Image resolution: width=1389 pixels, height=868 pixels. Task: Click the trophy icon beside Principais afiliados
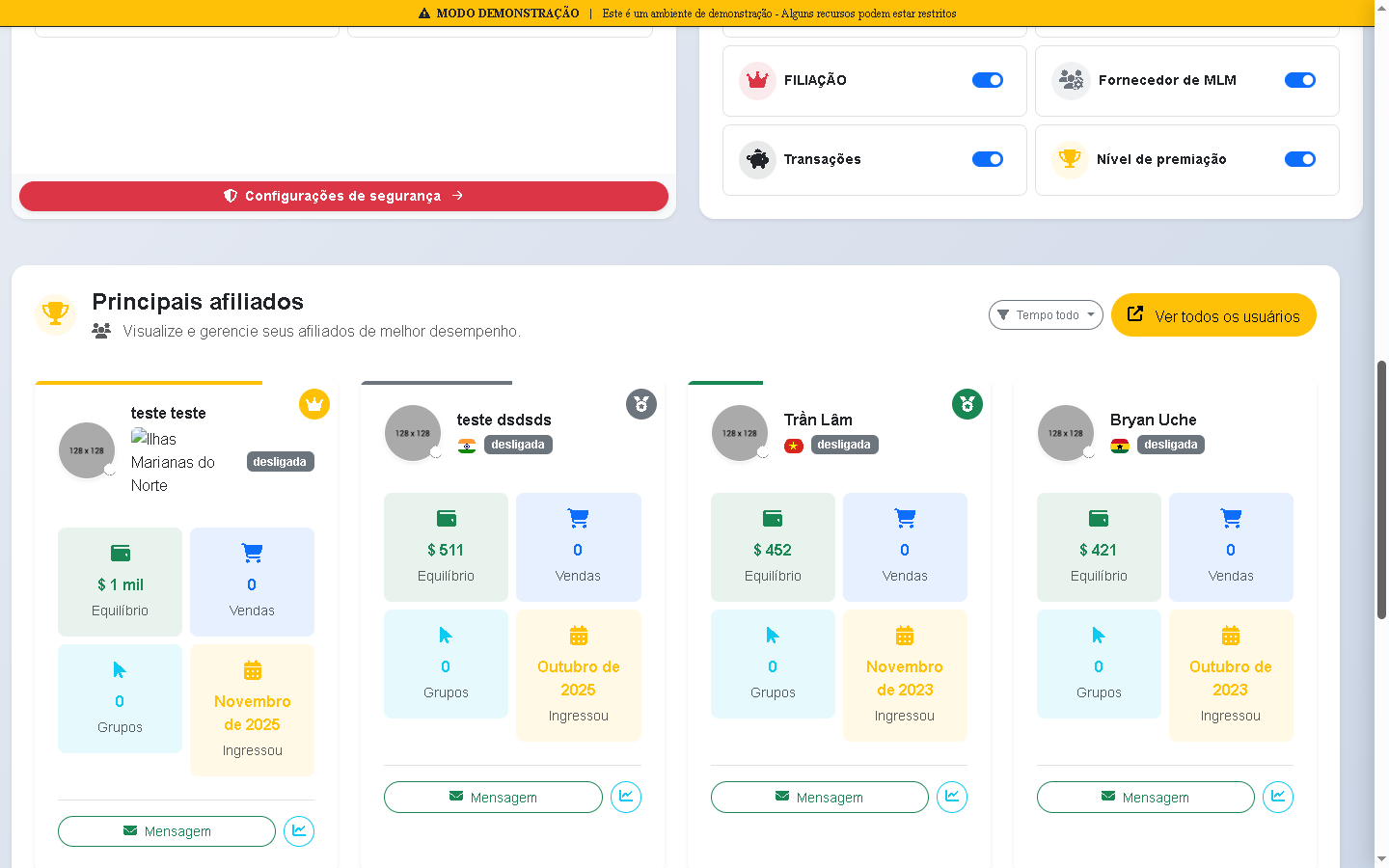[56, 314]
